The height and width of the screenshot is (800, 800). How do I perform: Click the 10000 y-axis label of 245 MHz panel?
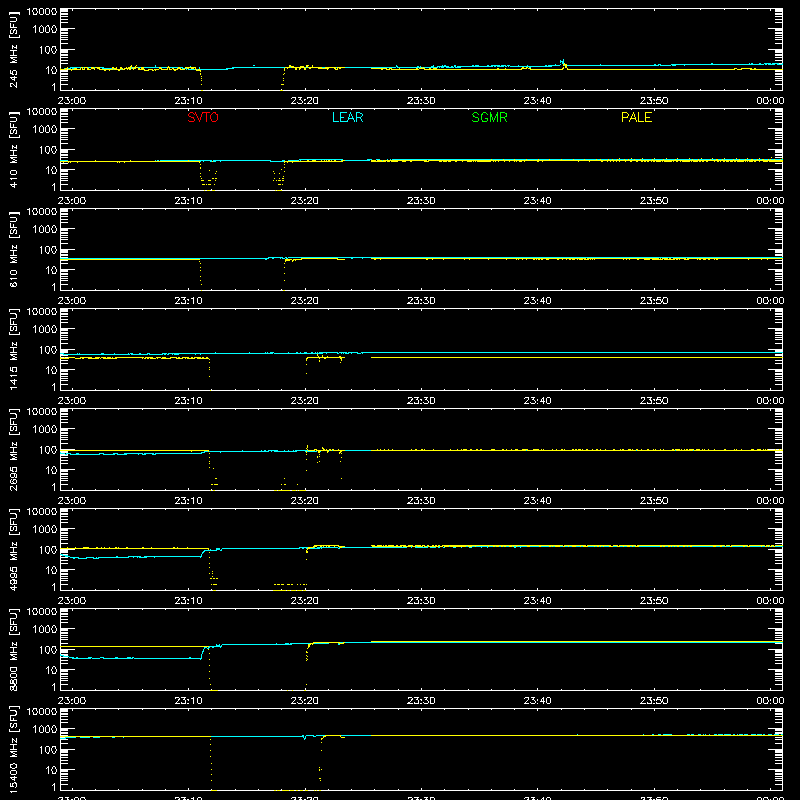[x=42, y=12]
